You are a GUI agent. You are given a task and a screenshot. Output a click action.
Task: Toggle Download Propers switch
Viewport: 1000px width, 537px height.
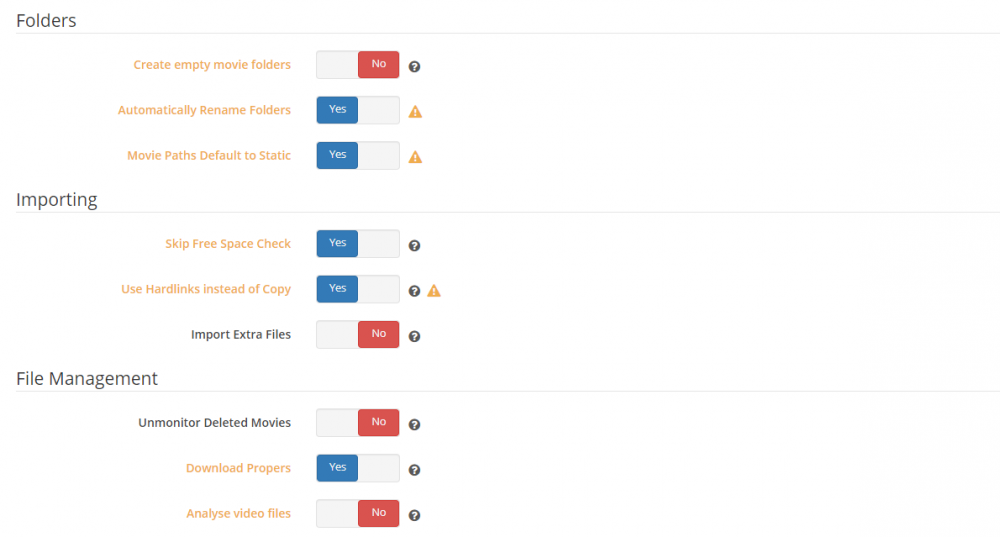358,468
